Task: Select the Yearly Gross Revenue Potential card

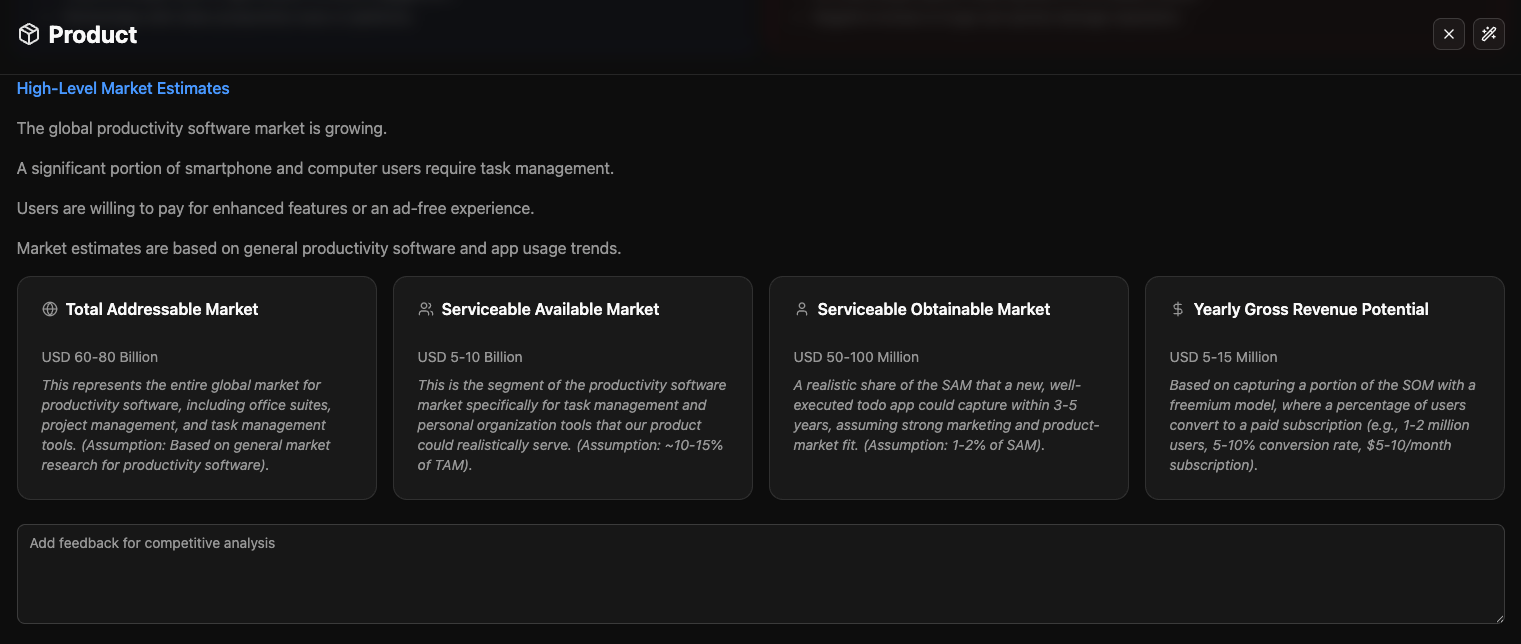Action: click(1324, 388)
